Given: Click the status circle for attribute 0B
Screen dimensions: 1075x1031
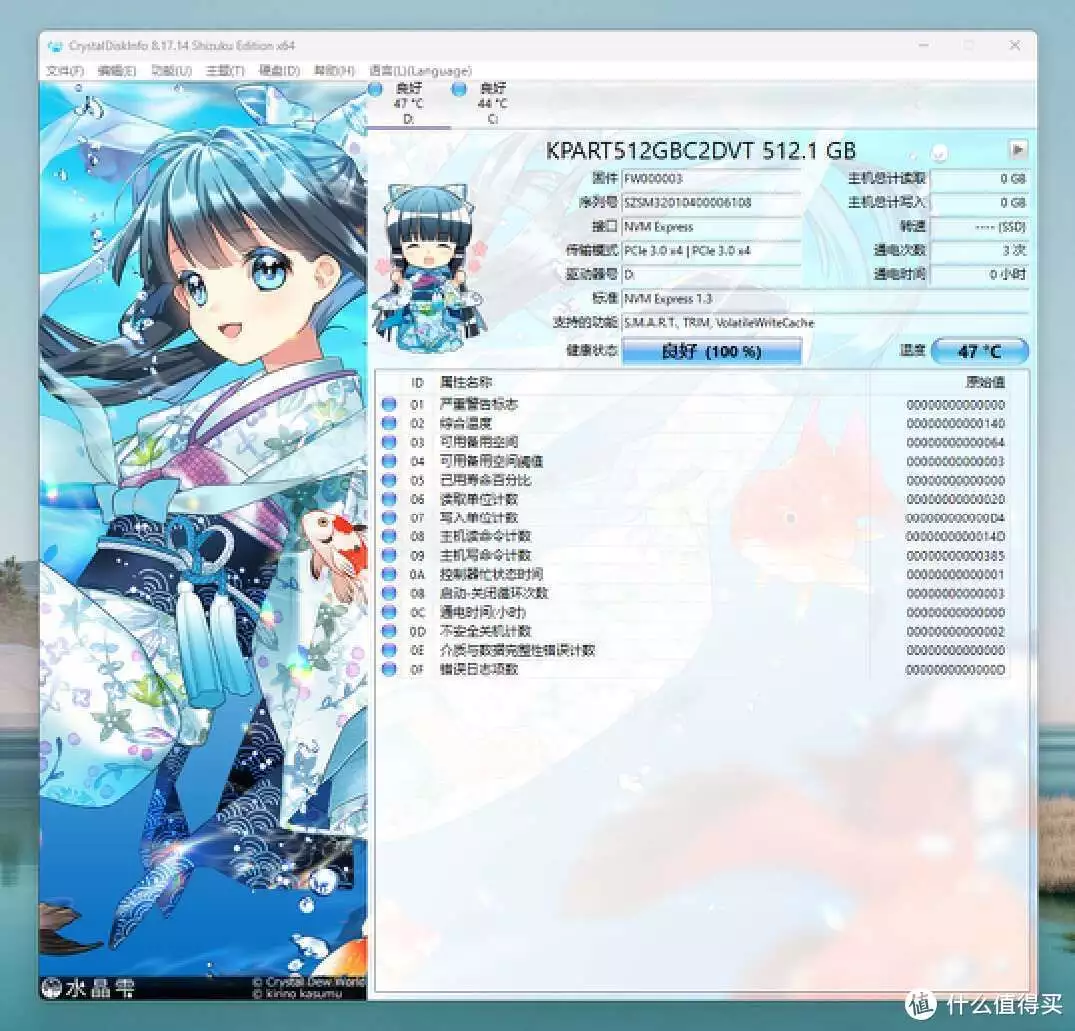Looking at the screenshot, I should 389,593.
